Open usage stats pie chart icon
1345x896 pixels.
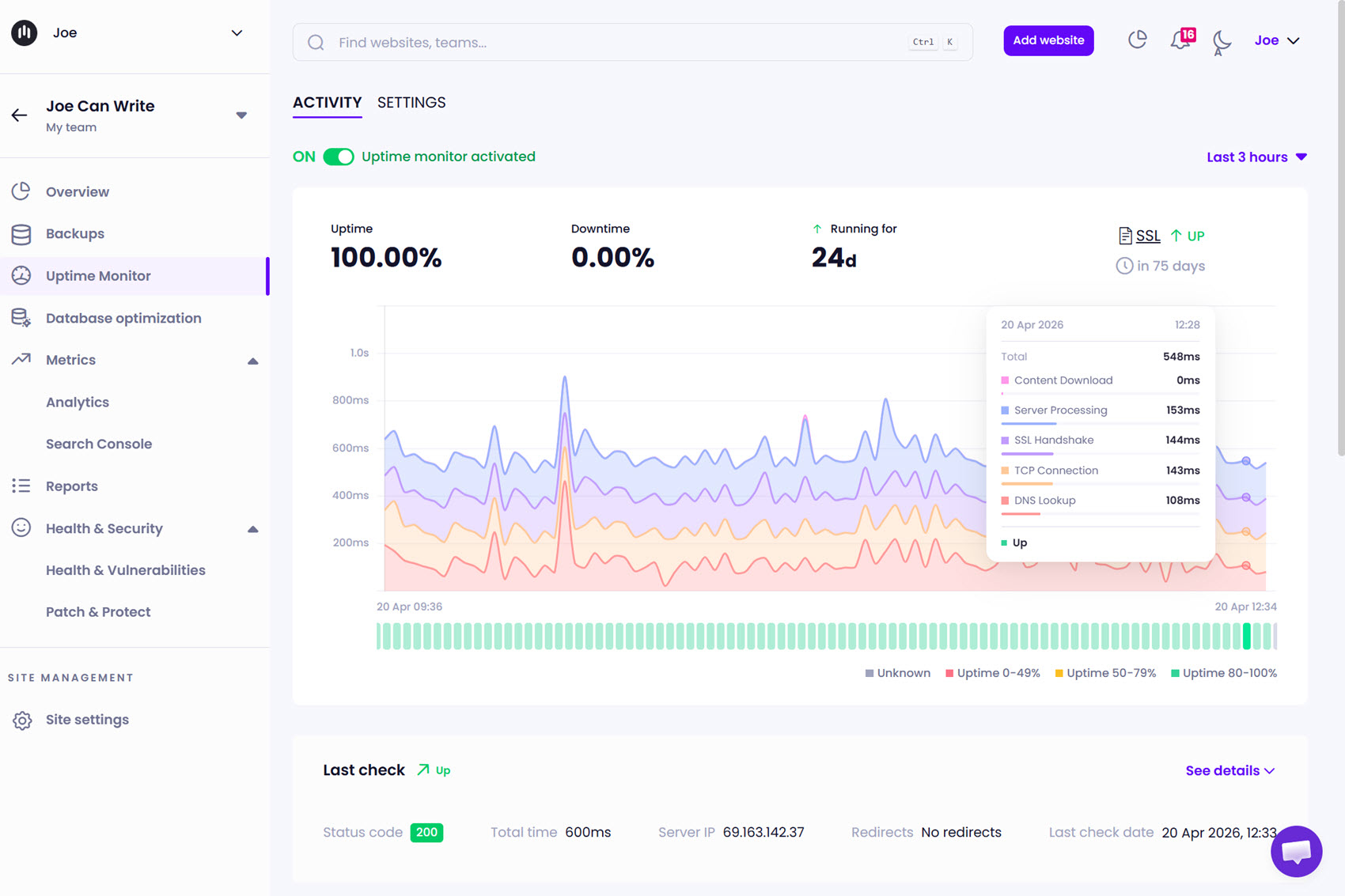click(x=1137, y=39)
